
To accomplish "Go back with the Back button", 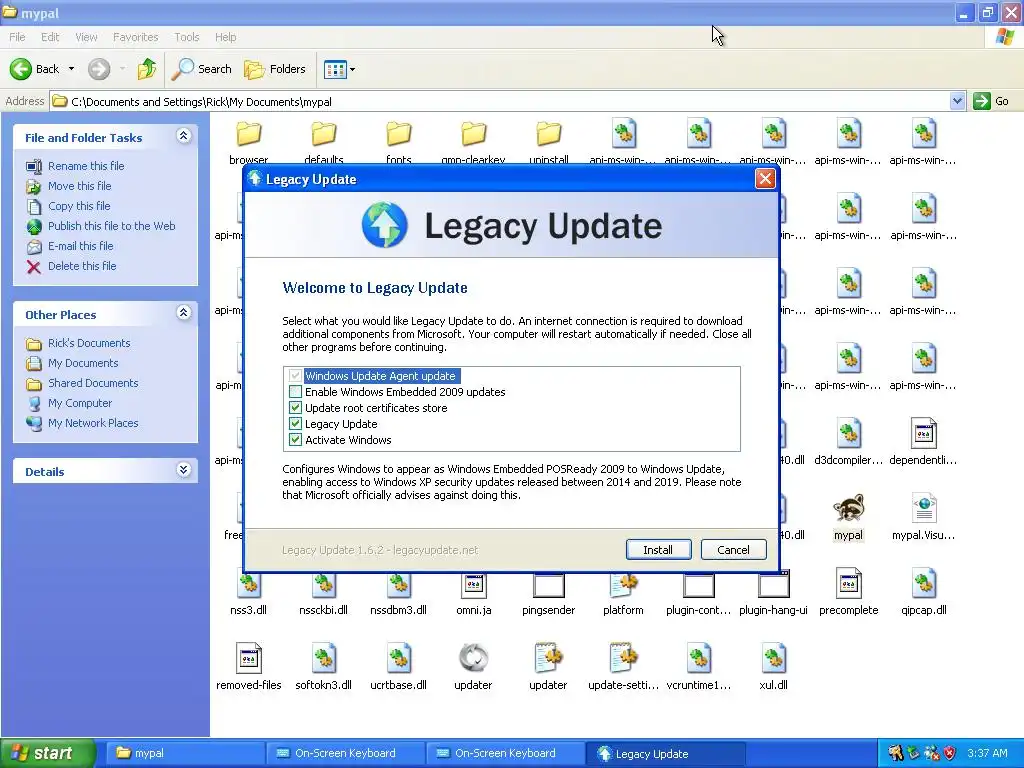I will [35, 69].
